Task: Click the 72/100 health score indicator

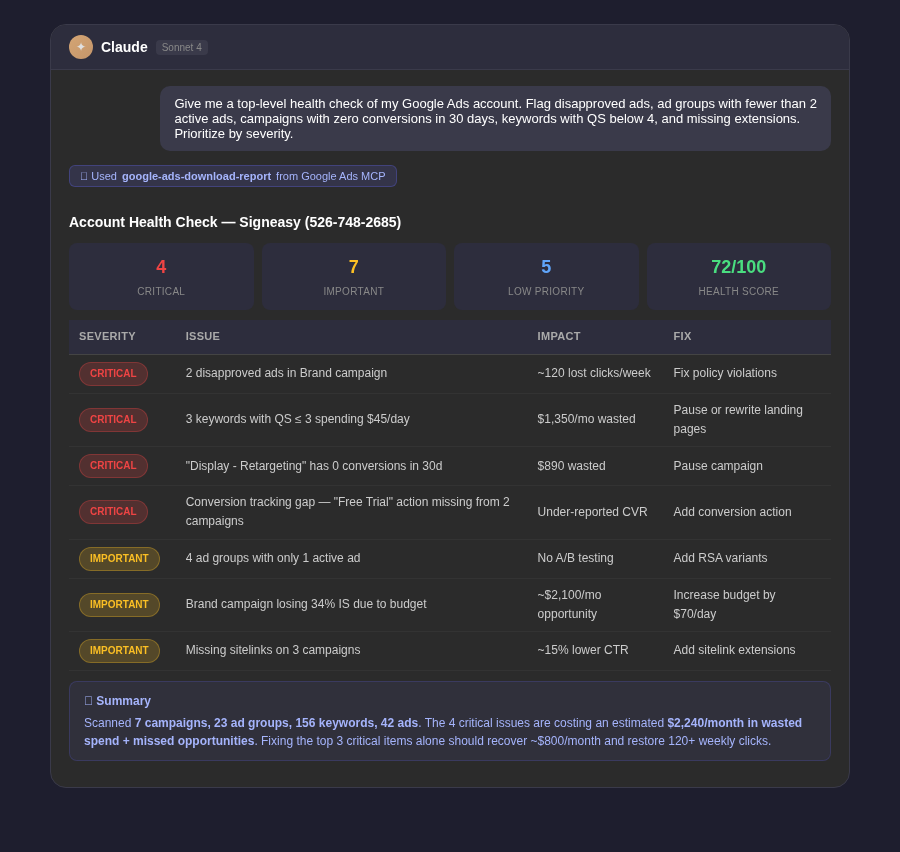Action: 738,267
